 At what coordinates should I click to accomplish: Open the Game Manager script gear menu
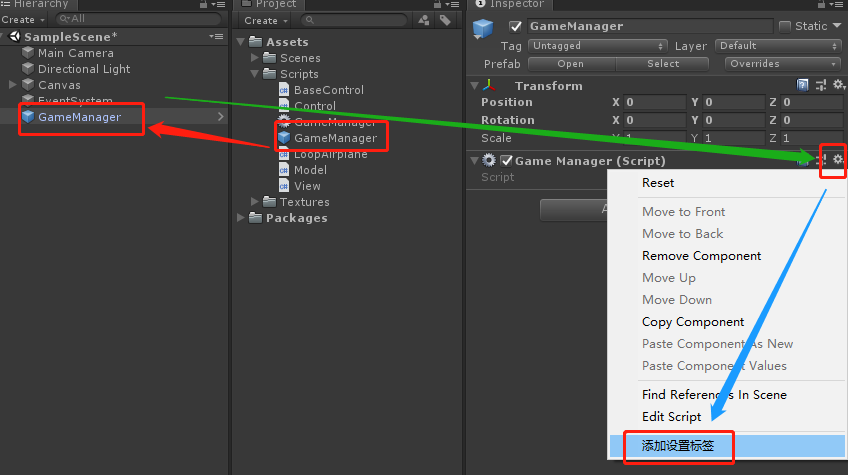pyautogui.click(x=838, y=160)
